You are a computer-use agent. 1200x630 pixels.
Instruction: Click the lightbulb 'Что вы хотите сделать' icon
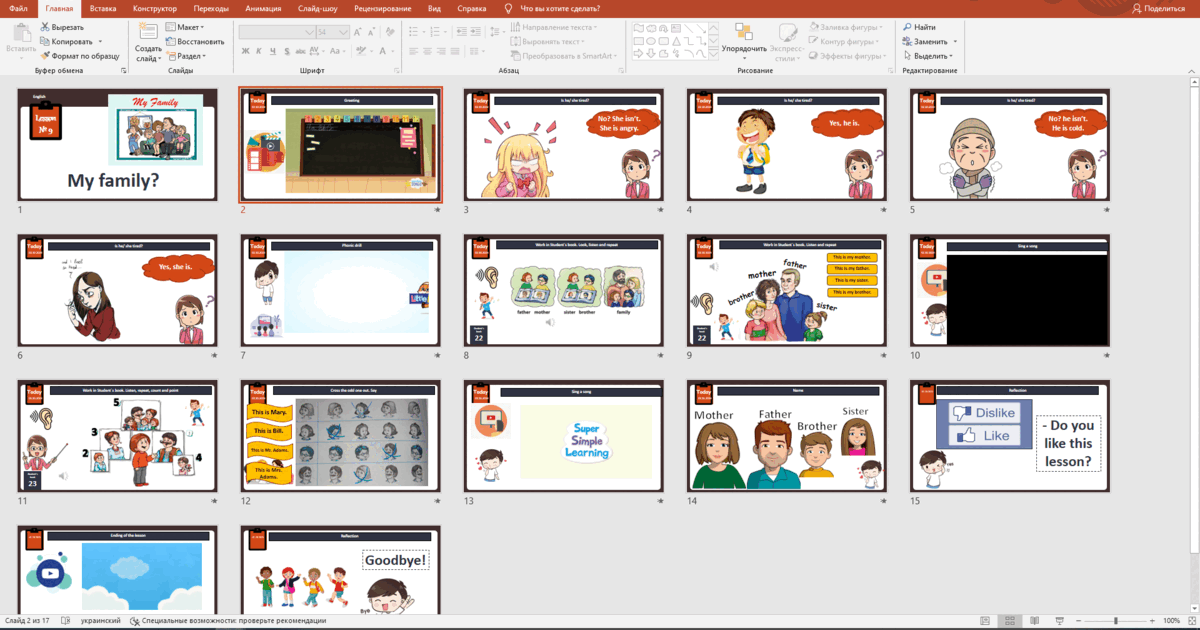tap(509, 8)
